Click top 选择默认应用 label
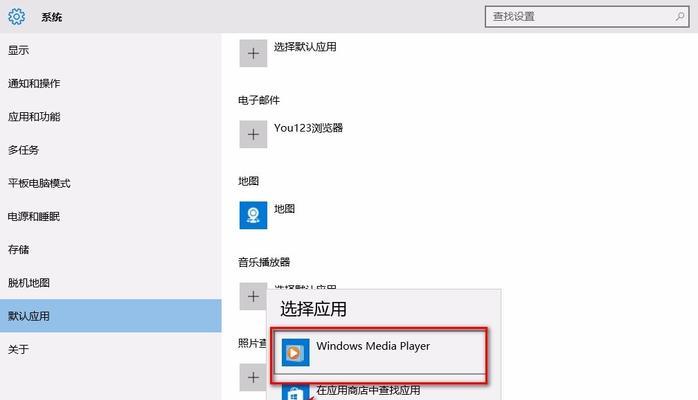The image size is (698, 400). pyautogui.click(x=305, y=47)
